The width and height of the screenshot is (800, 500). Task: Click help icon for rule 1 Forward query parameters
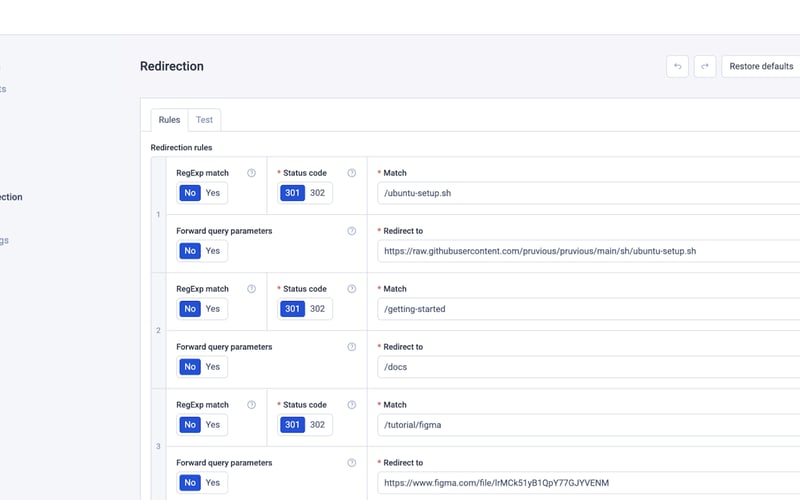tap(351, 231)
